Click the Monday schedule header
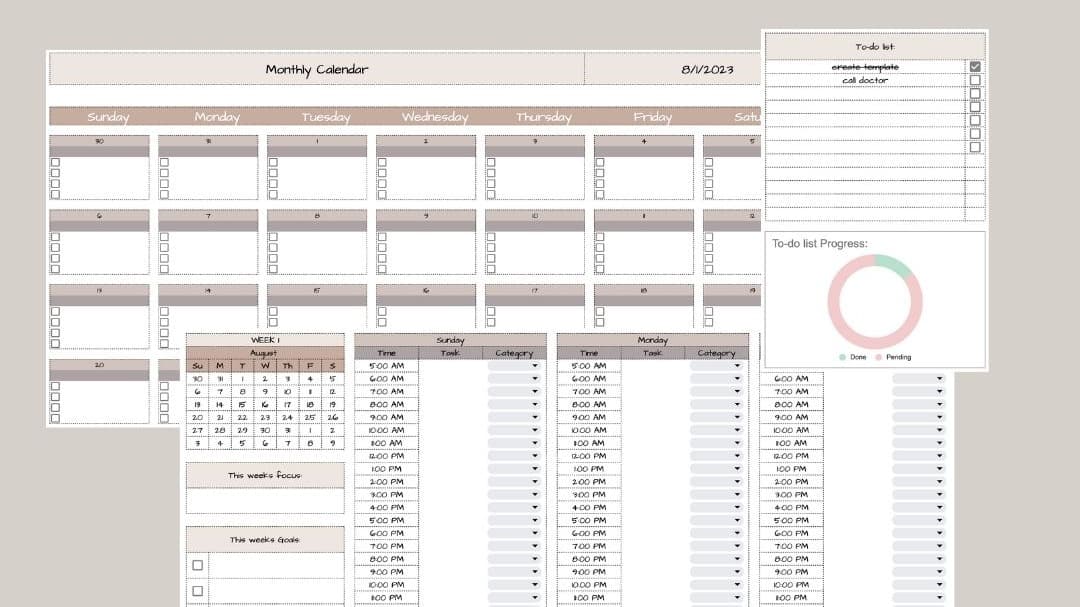Screen dimensions: 1080x607 [652, 340]
